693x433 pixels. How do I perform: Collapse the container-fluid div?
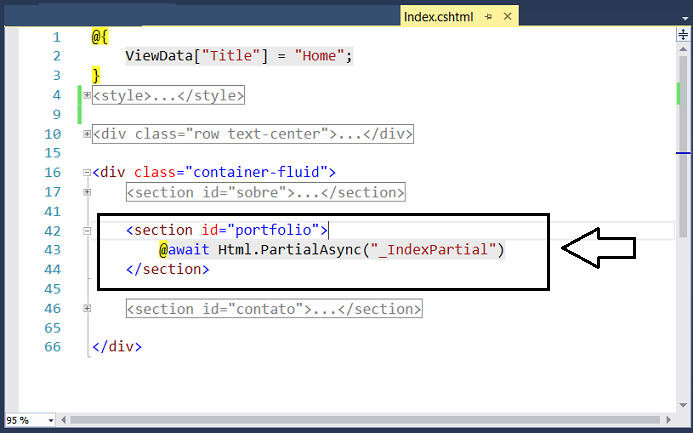click(87, 172)
